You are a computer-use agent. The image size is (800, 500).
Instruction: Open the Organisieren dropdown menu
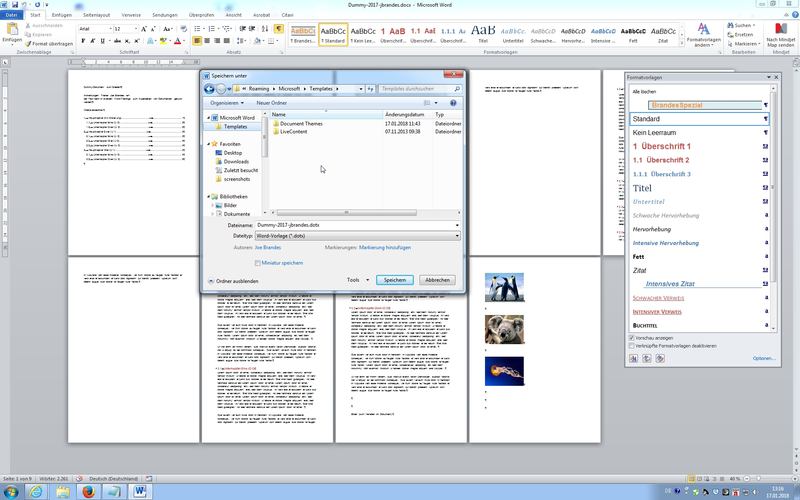(227, 103)
